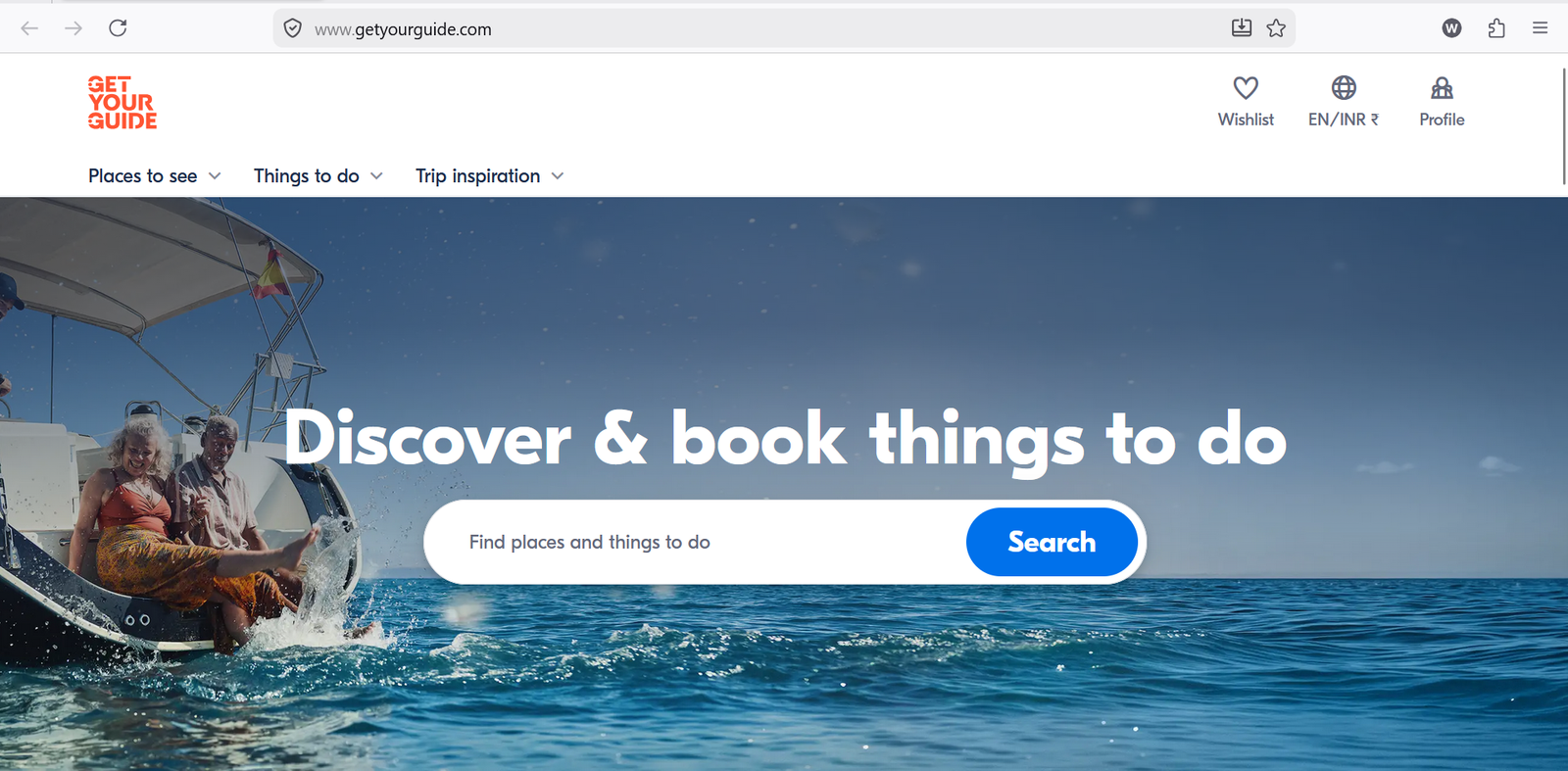This screenshot has height=771, width=1568.
Task: Click the W account icon in toolbar
Action: point(1452,28)
